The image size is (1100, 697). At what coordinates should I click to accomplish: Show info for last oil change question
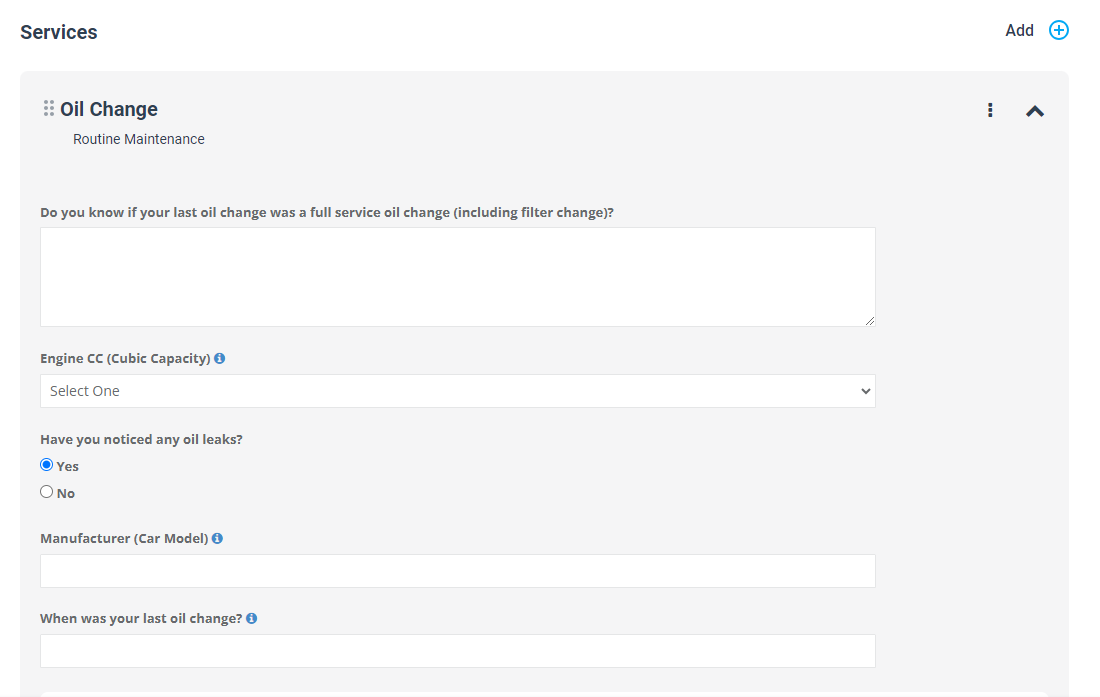click(x=251, y=618)
